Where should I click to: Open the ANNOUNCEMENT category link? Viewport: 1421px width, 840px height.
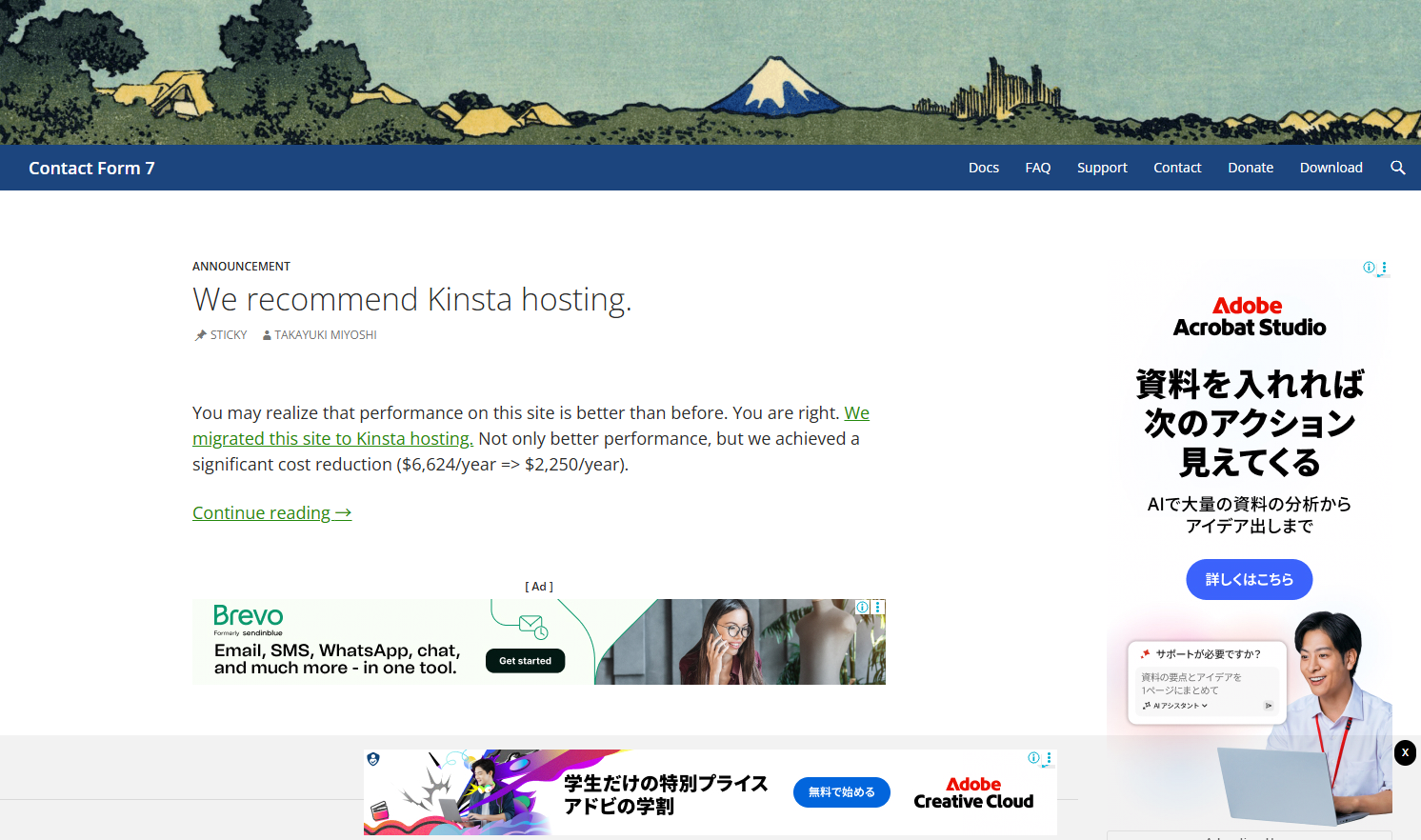pos(241,267)
